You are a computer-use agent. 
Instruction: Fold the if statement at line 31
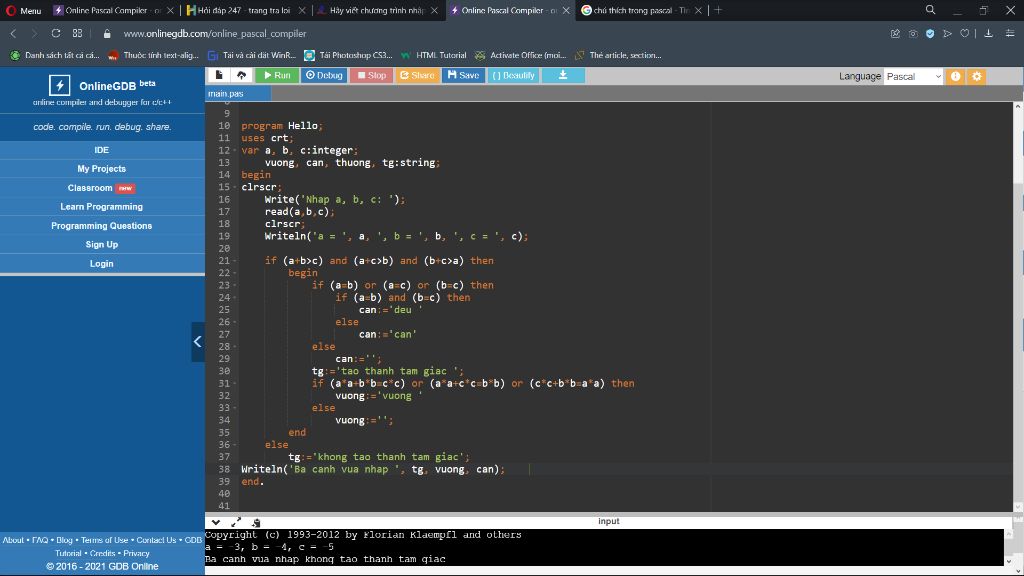click(234, 384)
